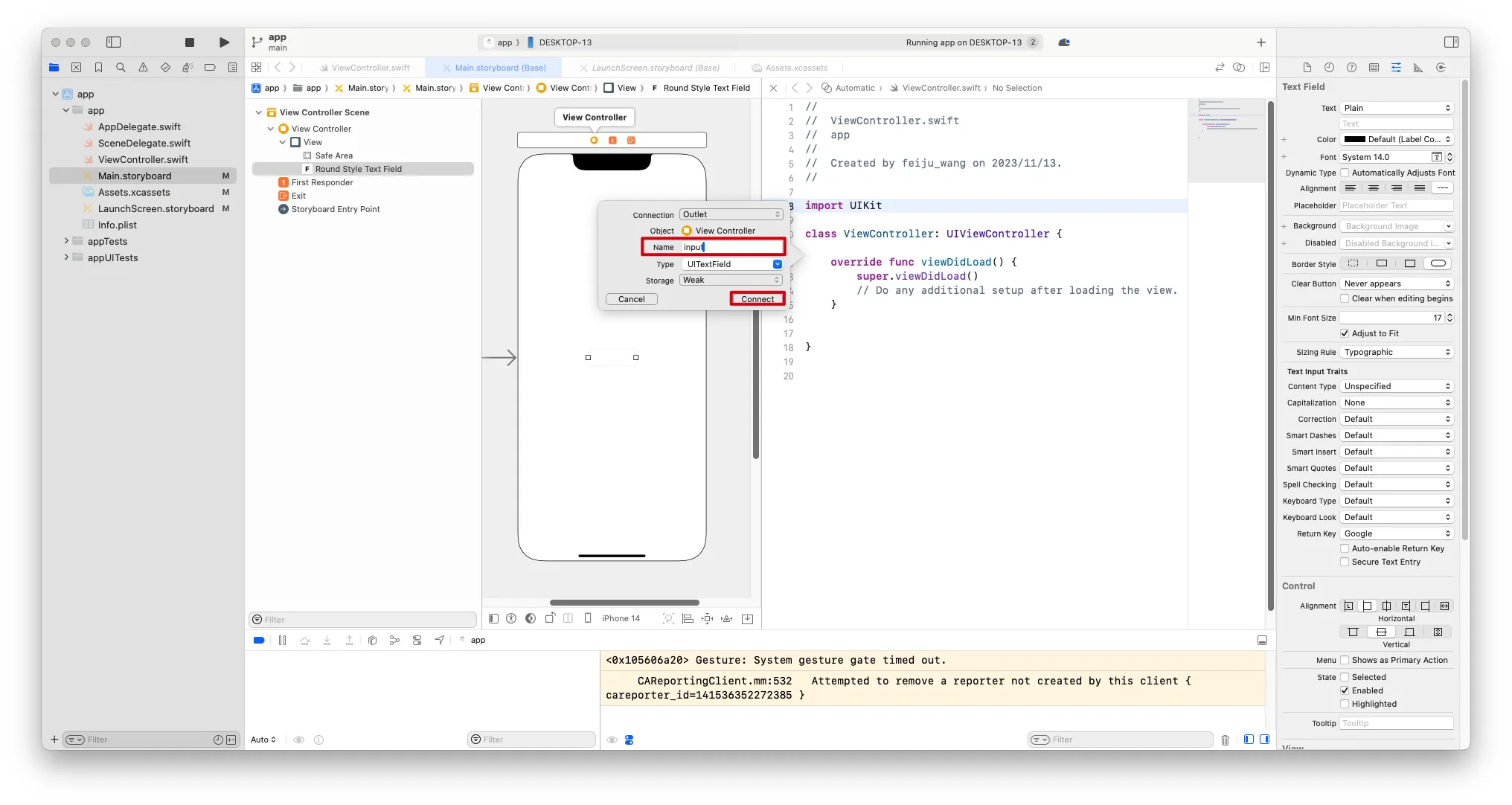The image size is (1512, 805).
Task: Open the Quick Help inspector icon
Action: 1351,68
